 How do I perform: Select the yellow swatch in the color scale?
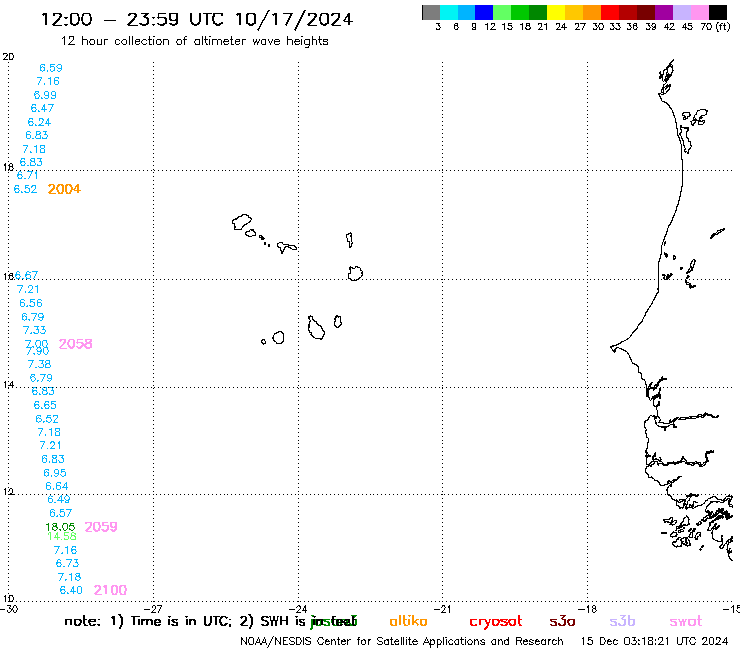(556, 12)
